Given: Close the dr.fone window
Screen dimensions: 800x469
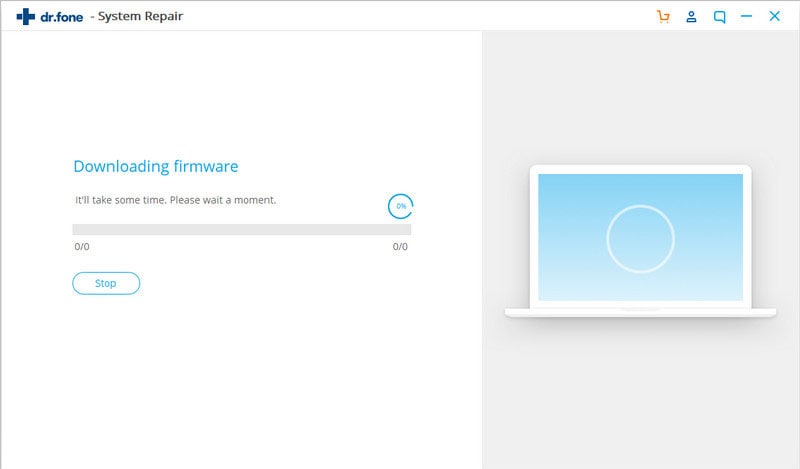Looking at the screenshot, I should click(774, 16).
